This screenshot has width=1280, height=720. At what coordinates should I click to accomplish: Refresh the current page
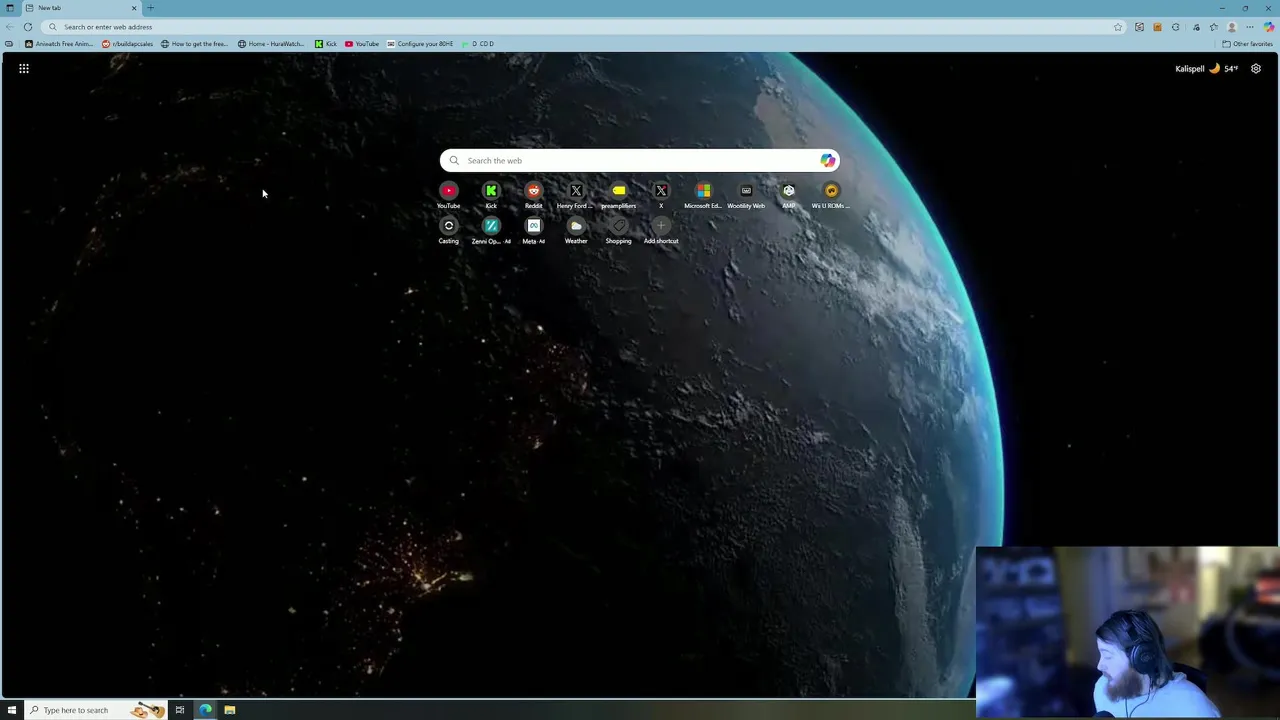[x=28, y=27]
